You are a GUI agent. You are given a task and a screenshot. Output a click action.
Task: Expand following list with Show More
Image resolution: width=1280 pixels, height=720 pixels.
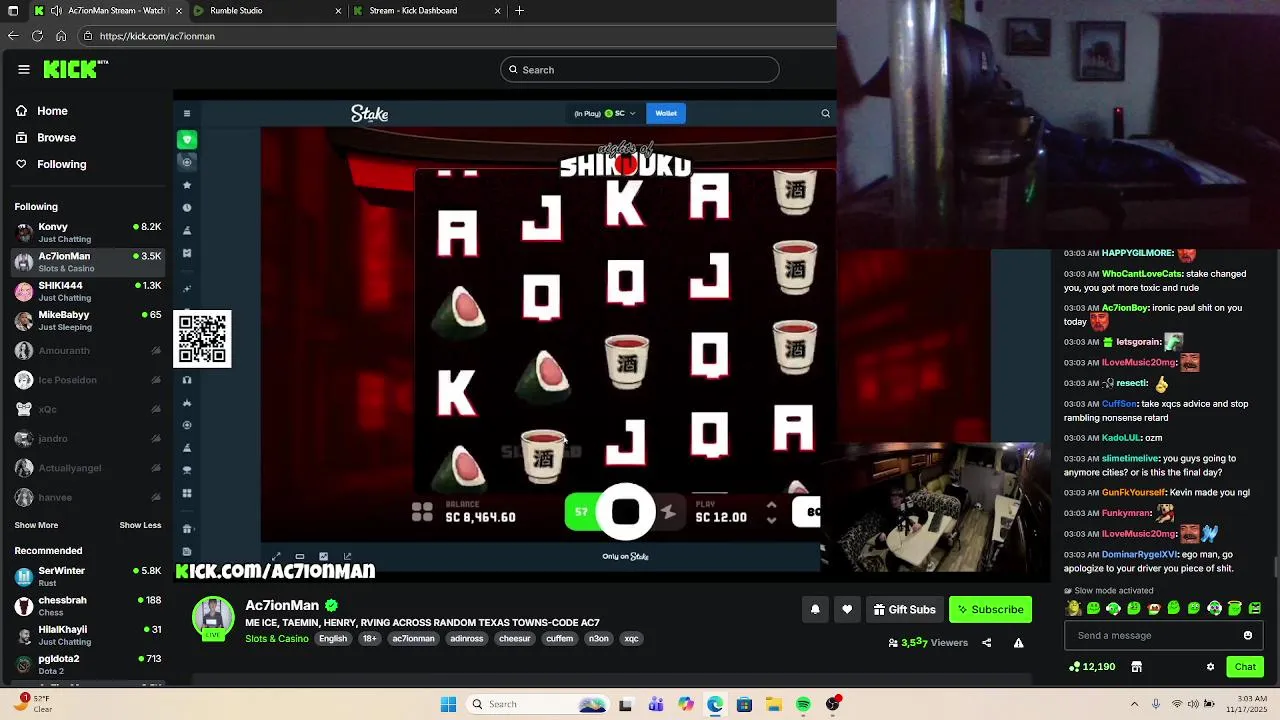pos(36,525)
